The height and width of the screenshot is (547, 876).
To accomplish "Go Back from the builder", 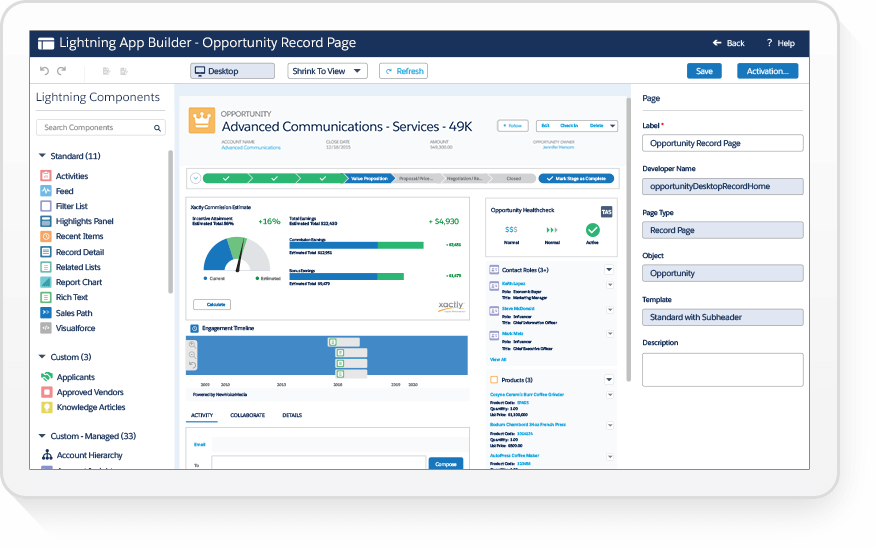I will click(729, 43).
